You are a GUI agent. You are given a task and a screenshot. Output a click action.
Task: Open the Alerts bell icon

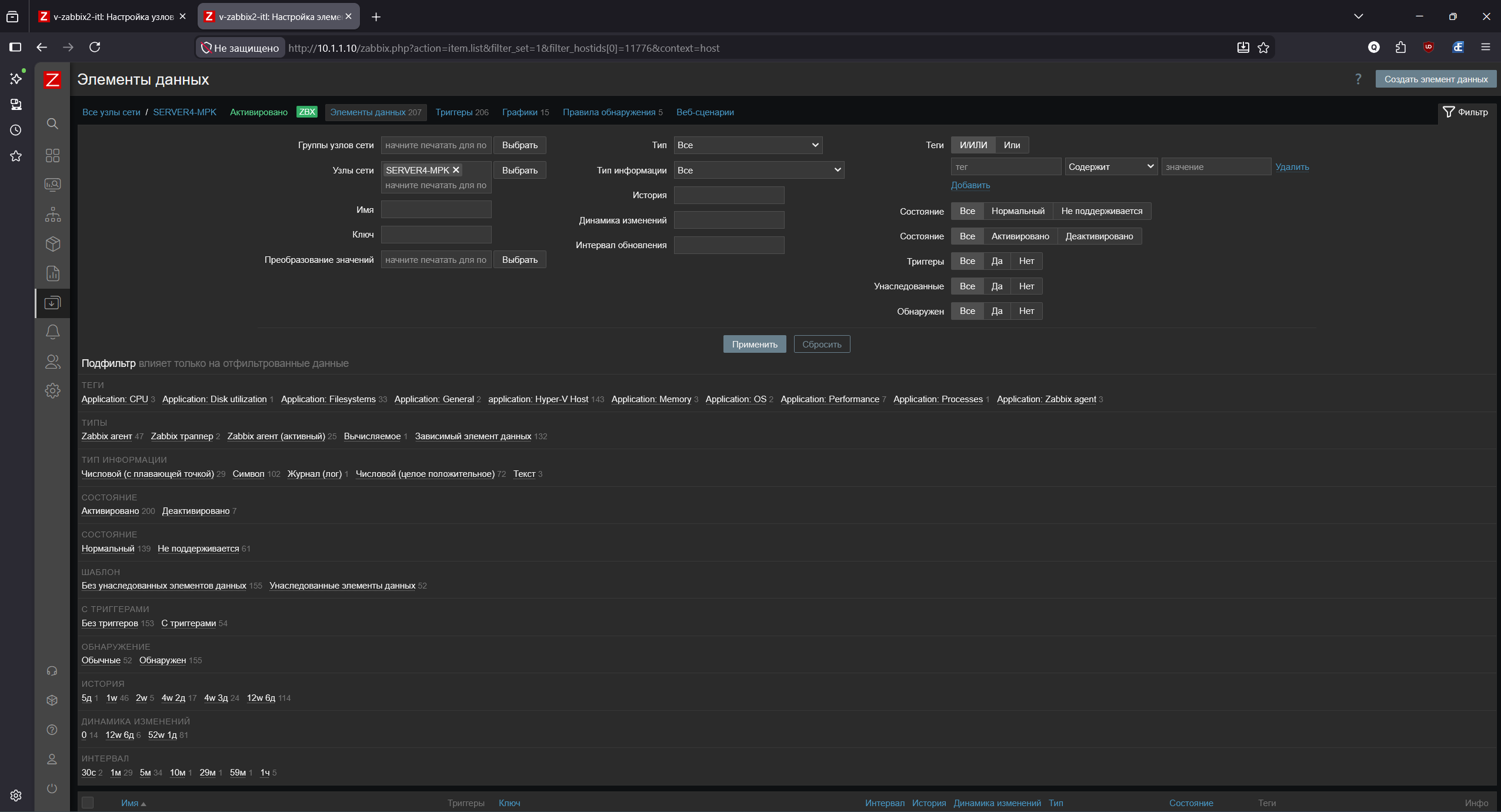tap(52, 332)
